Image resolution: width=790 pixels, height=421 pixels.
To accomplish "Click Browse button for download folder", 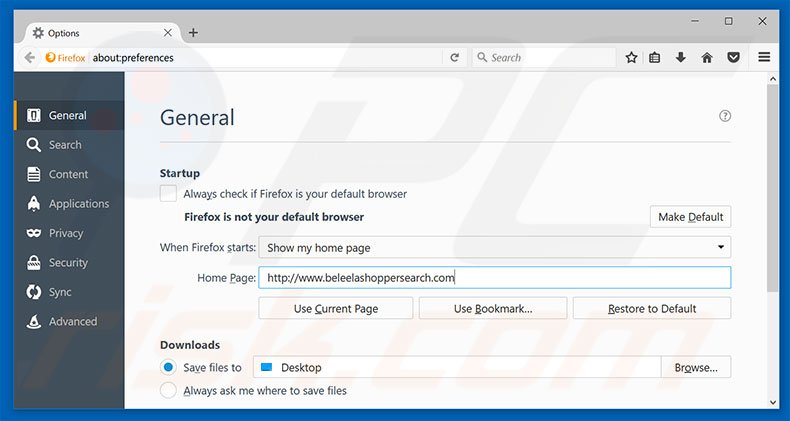I will (x=696, y=368).
